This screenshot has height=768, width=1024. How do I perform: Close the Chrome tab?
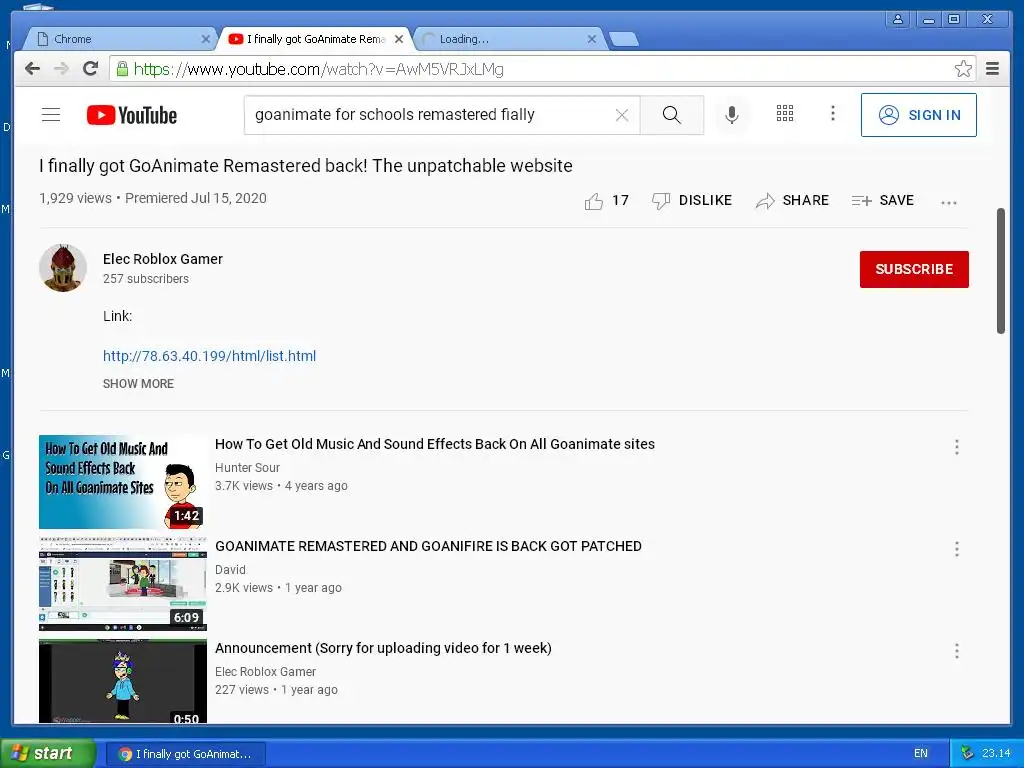click(206, 39)
